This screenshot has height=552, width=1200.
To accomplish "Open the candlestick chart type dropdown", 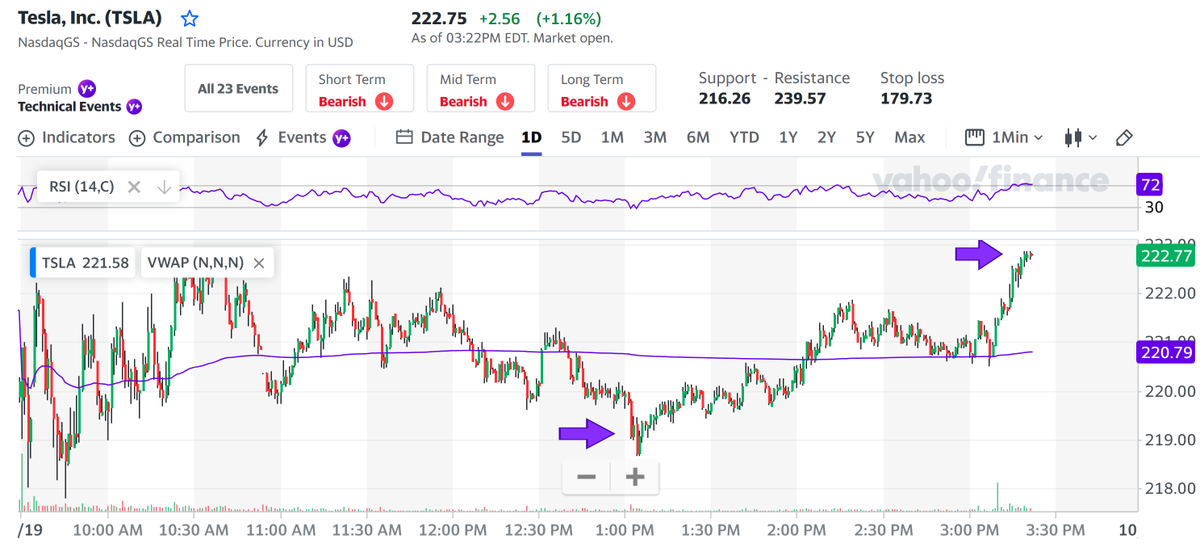I will point(1081,137).
